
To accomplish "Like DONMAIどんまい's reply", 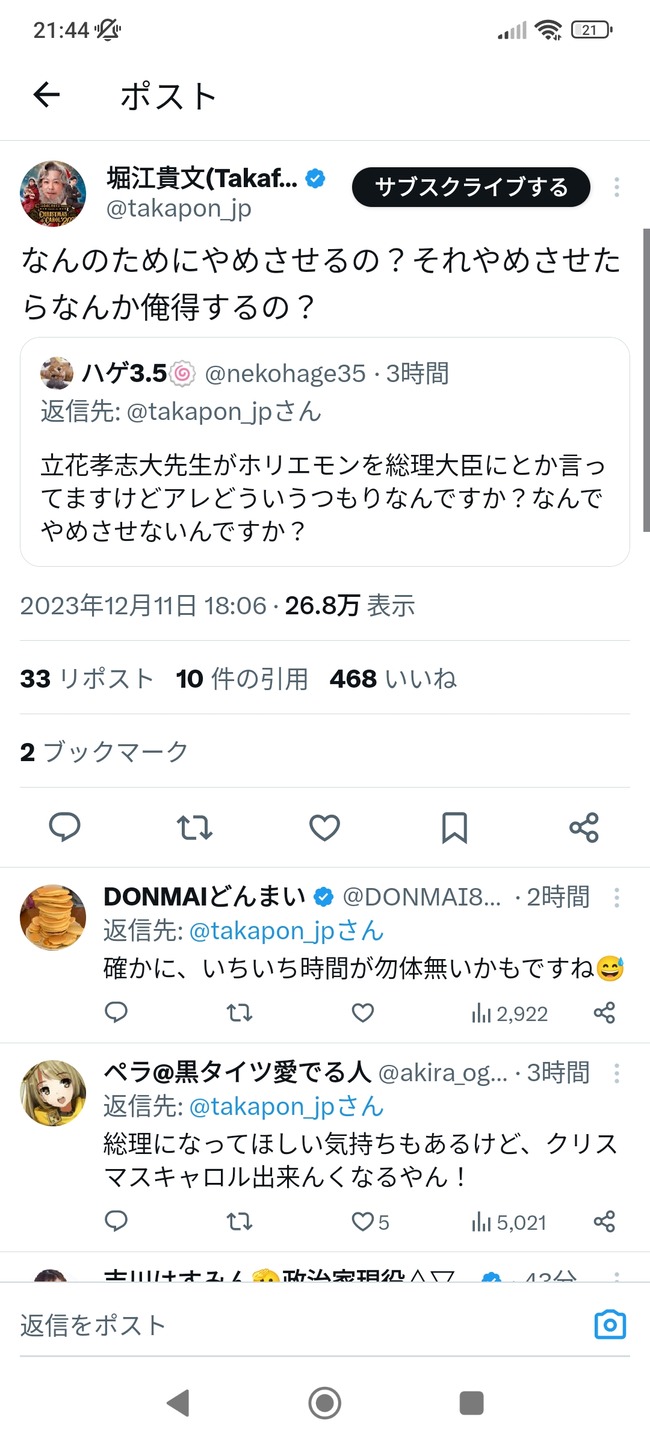I will click(363, 1013).
